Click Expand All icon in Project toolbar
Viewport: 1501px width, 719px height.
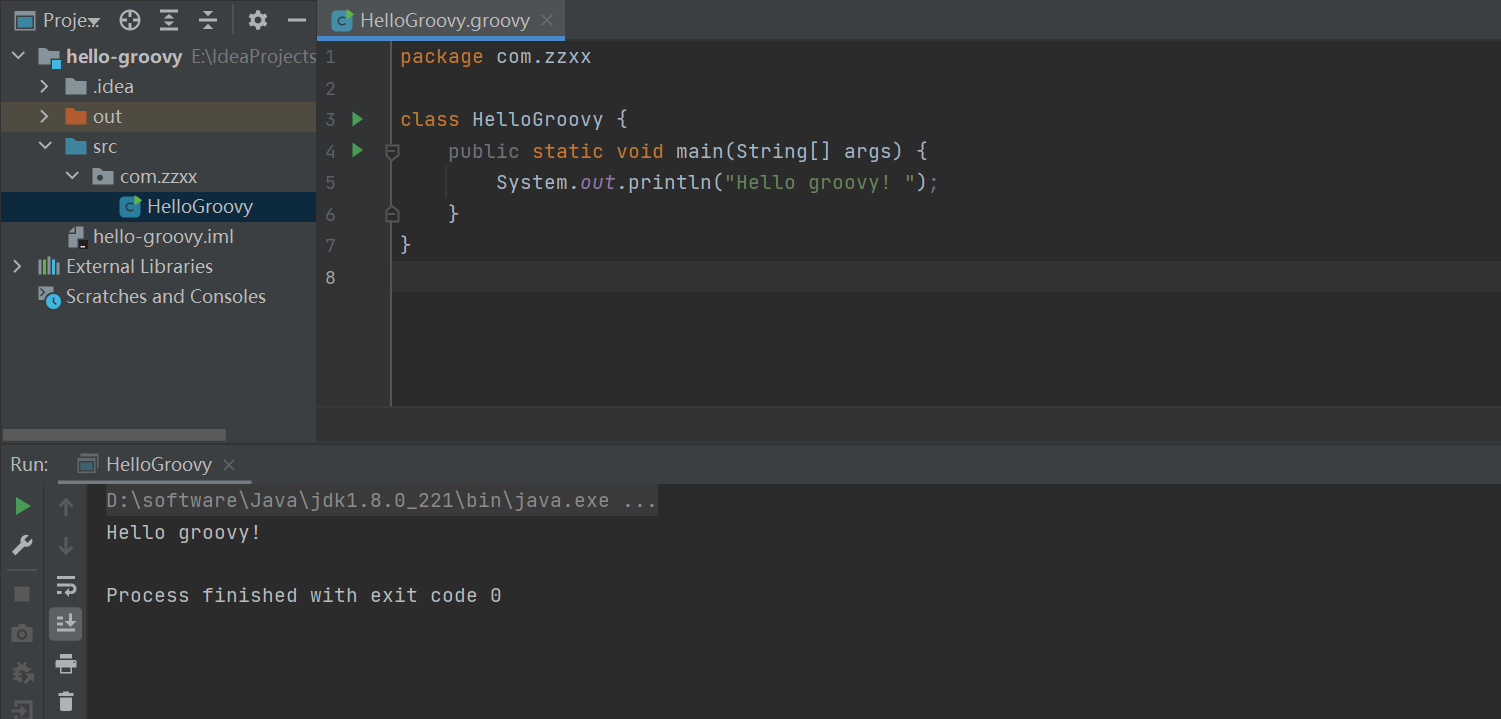click(169, 20)
